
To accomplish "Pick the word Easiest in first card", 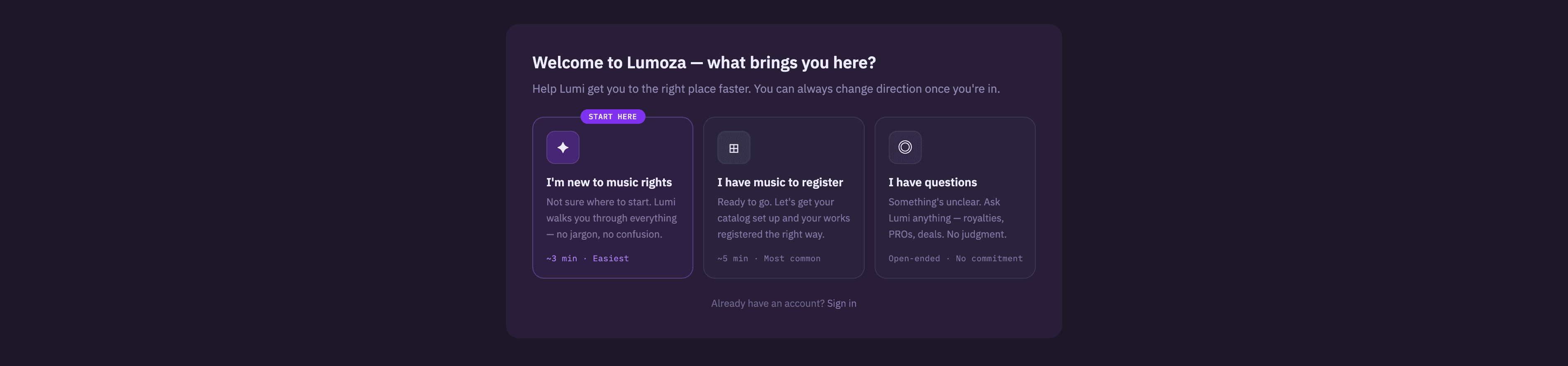I will 611,258.
